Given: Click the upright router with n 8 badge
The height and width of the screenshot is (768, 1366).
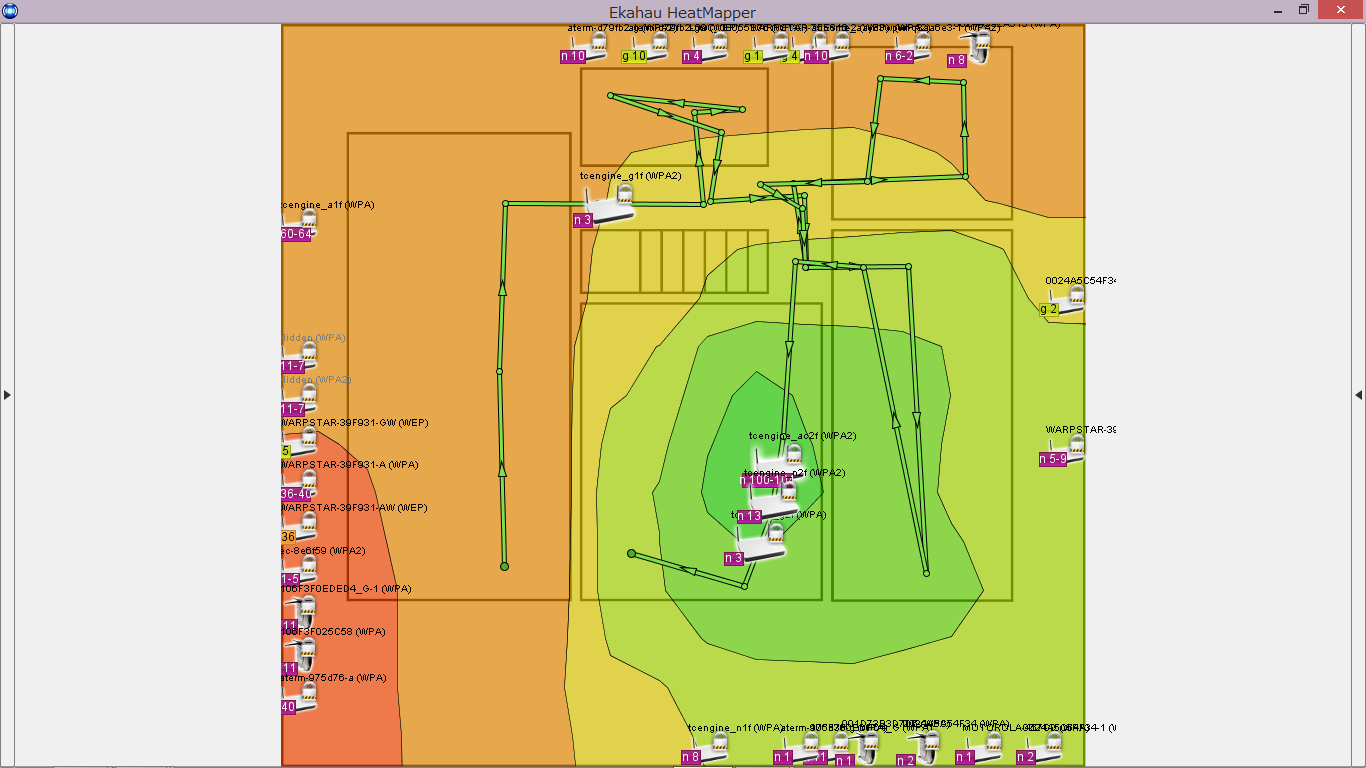Looking at the screenshot, I should click(975, 47).
